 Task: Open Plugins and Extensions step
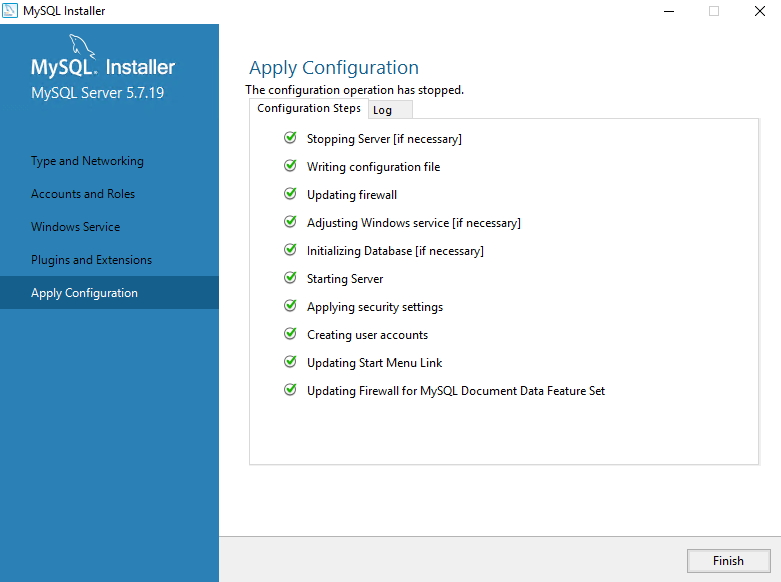point(91,260)
